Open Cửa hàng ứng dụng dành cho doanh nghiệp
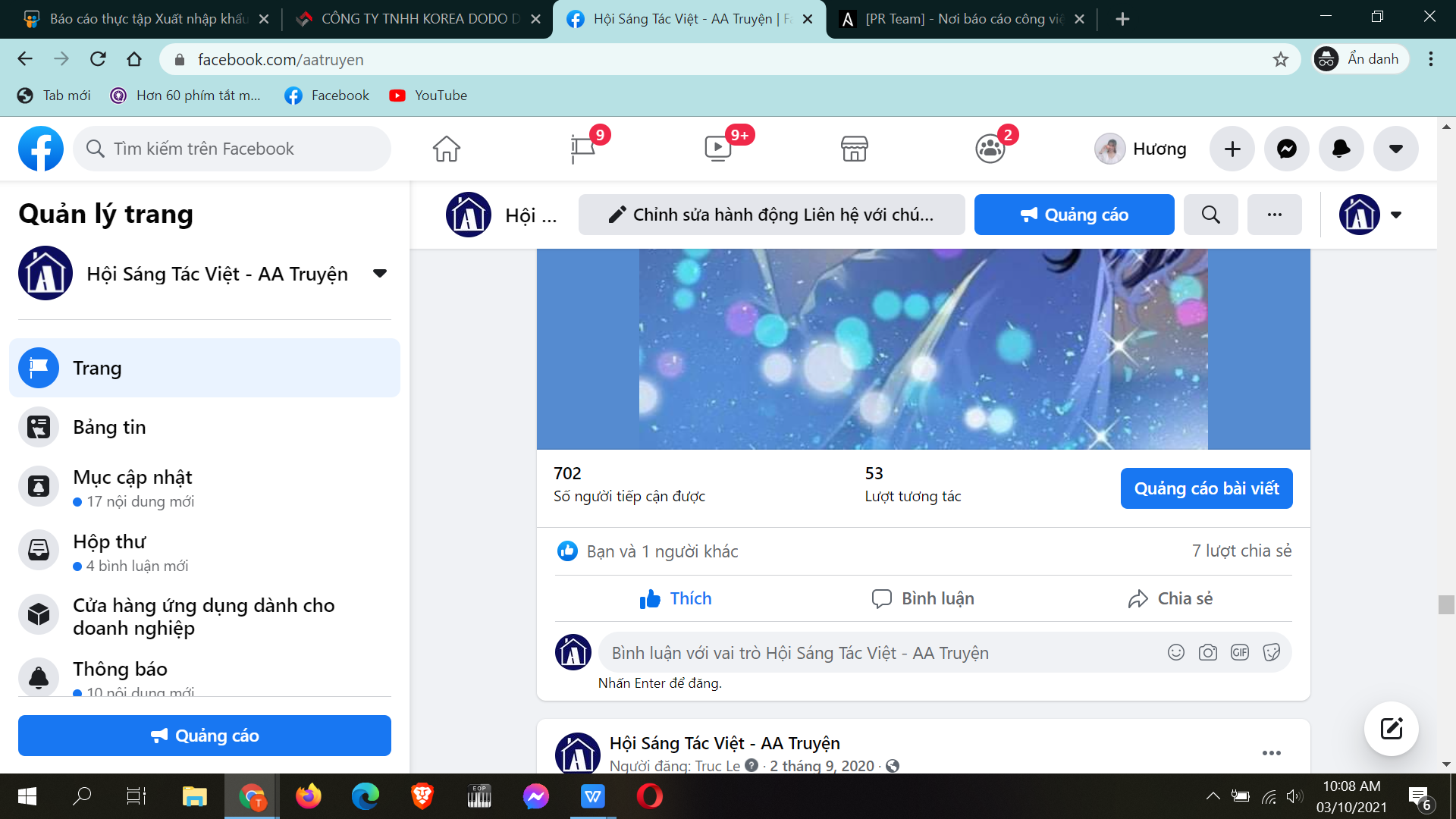Image resolution: width=1456 pixels, height=819 pixels. tap(205, 616)
